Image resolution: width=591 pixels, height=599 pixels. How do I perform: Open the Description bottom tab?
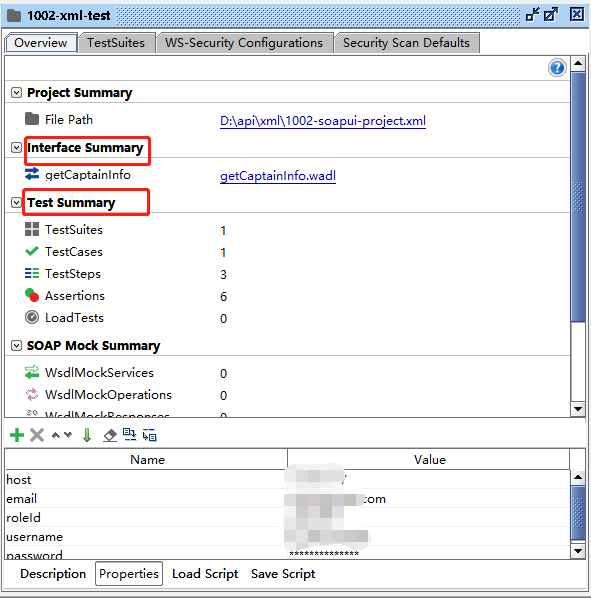tap(53, 574)
